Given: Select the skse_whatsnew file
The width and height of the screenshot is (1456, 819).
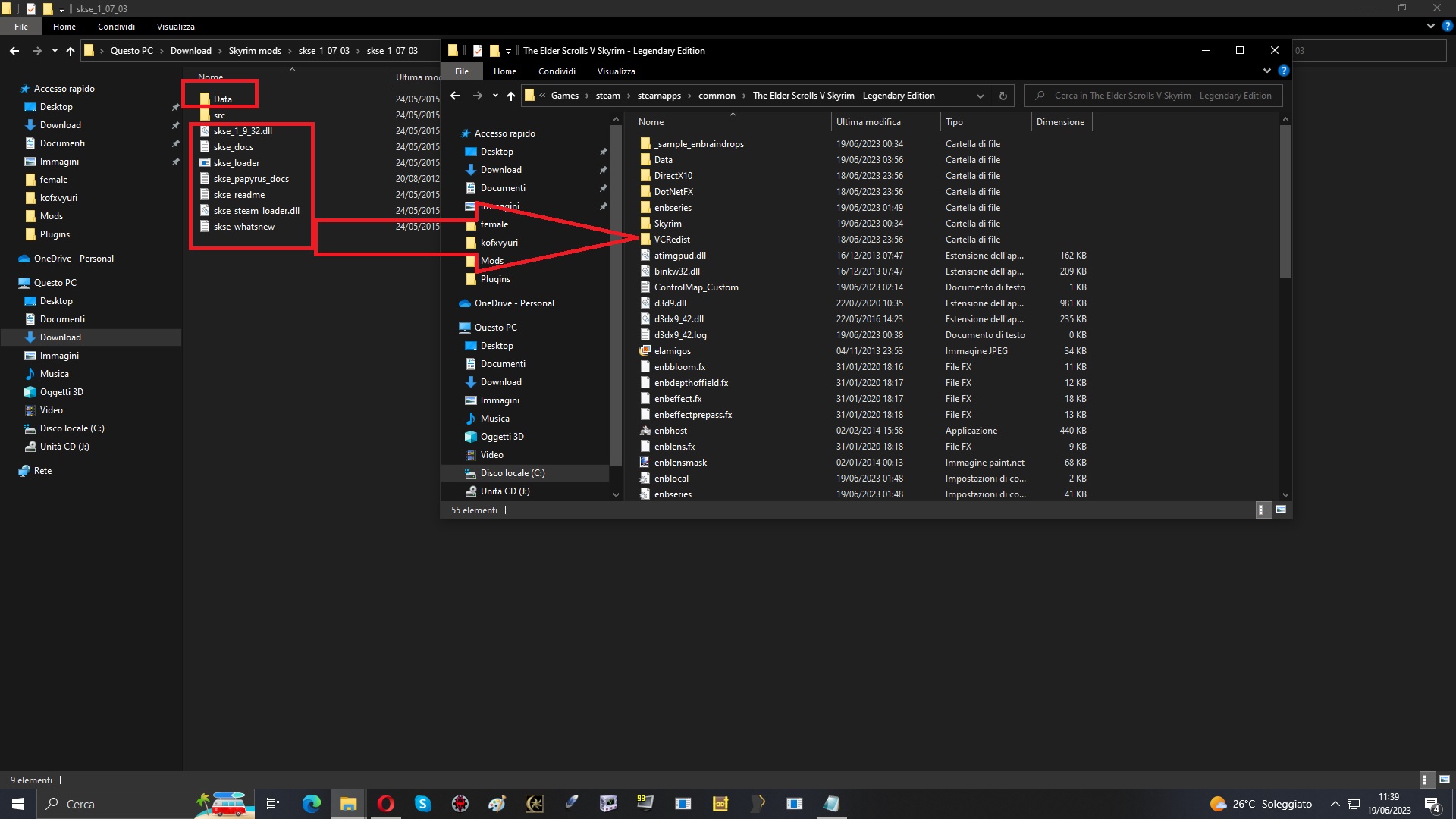Looking at the screenshot, I should click(243, 227).
